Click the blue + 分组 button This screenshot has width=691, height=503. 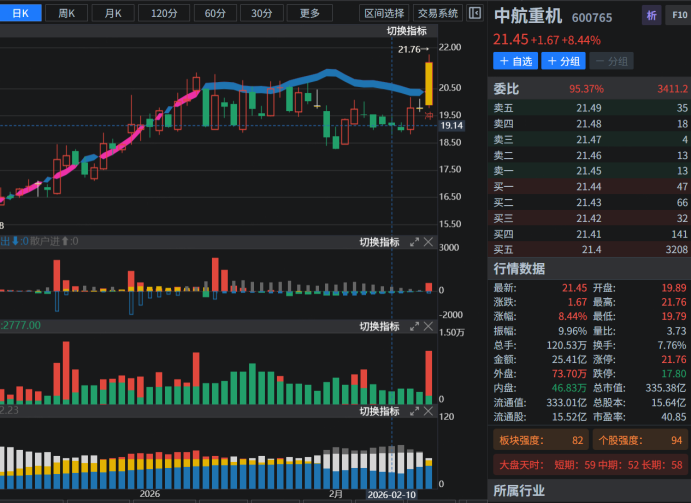(563, 61)
